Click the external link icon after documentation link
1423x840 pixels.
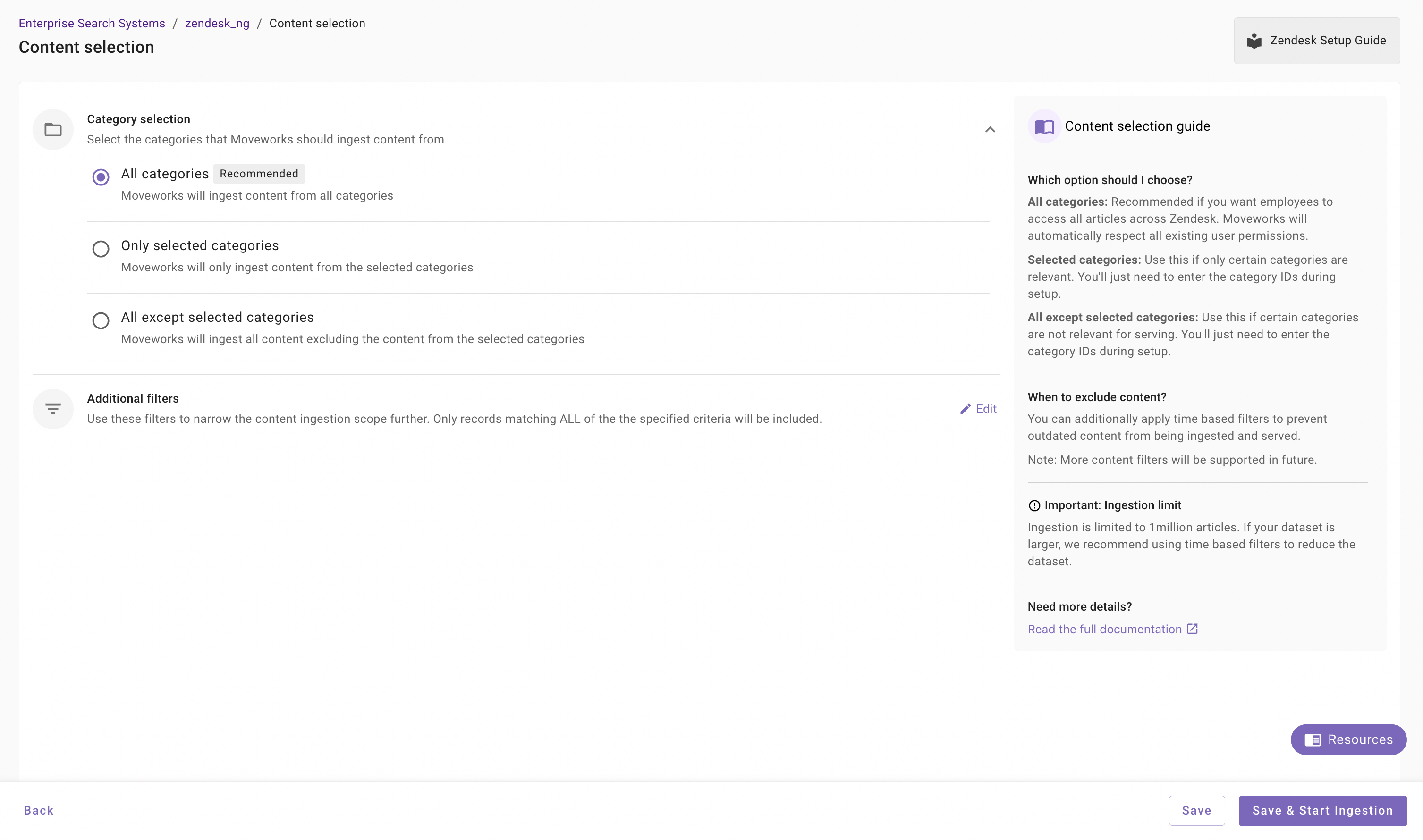point(1192,629)
